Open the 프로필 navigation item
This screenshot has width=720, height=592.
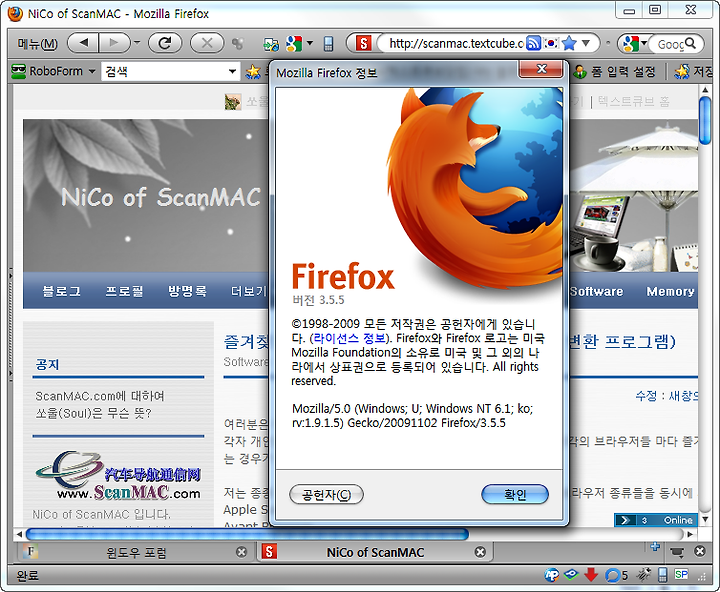124,291
